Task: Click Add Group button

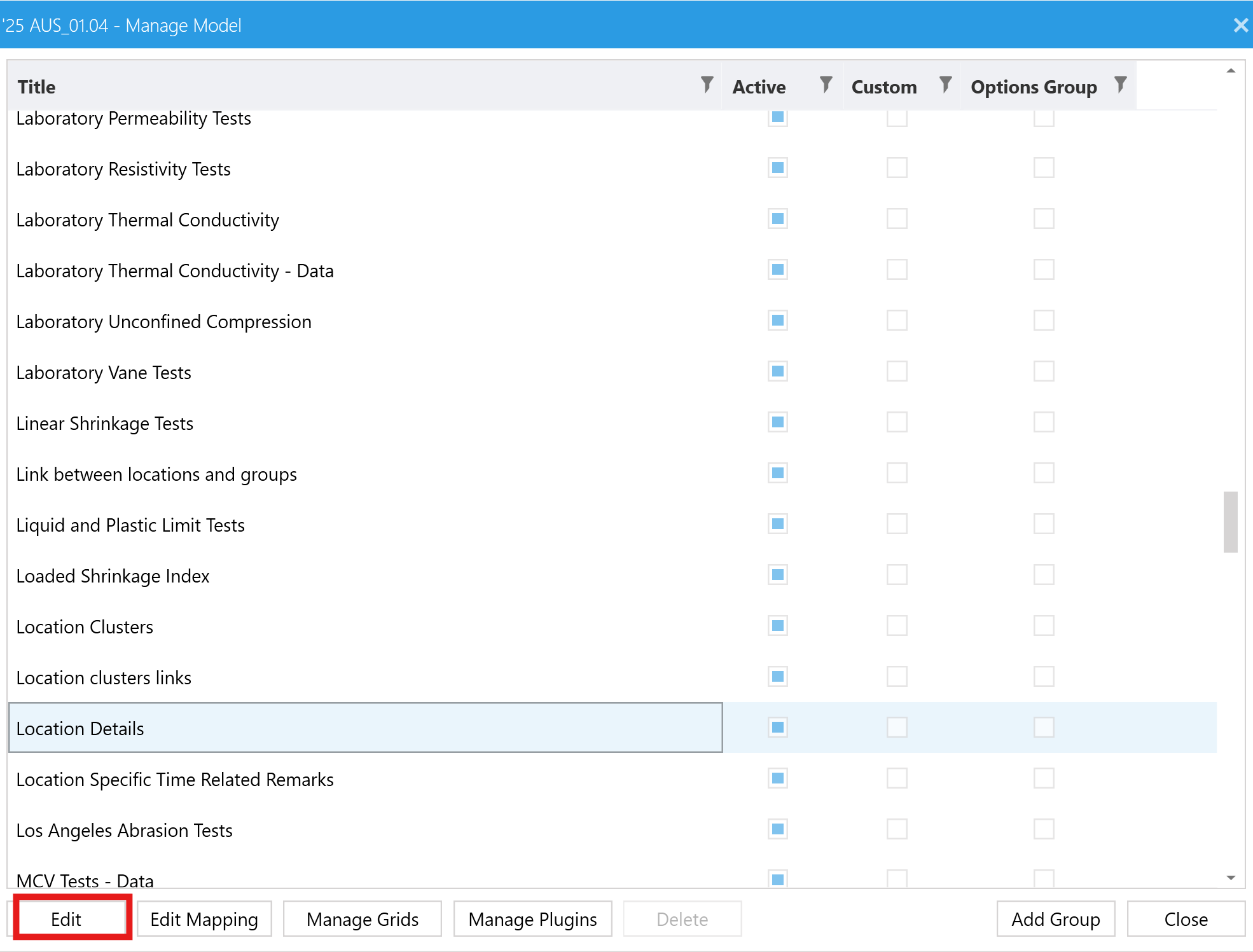Action: (x=1055, y=919)
